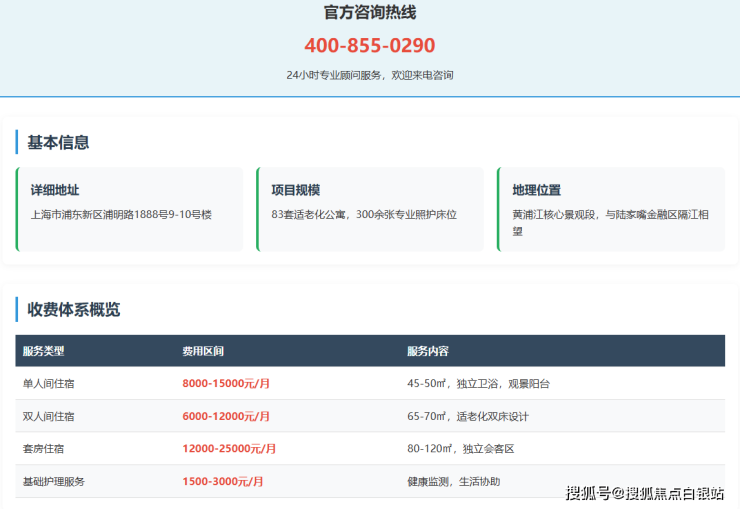Select the 收费体系概览 section heading
This screenshot has height=509, width=740.
73,310
